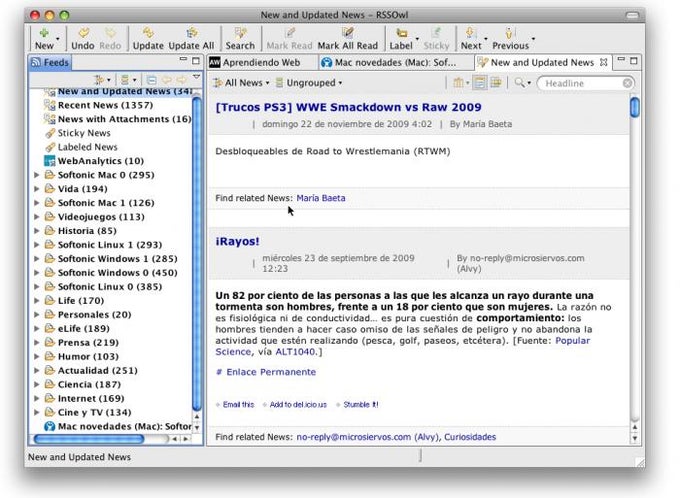Click the ALT1040 link
Image resolution: width=680 pixels, height=498 pixels.
(x=295, y=351)
